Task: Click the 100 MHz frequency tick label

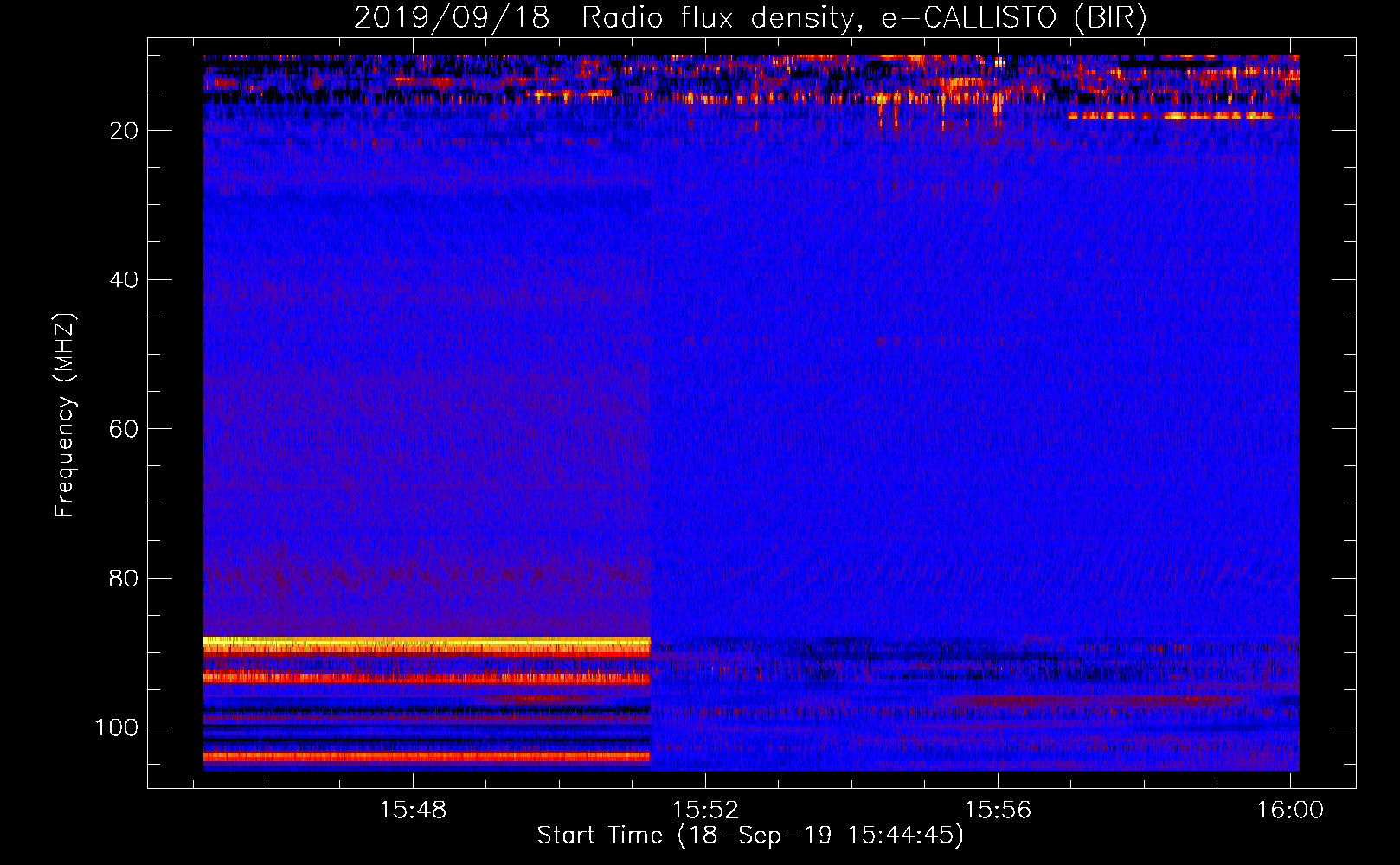Action: click(117, 727)
